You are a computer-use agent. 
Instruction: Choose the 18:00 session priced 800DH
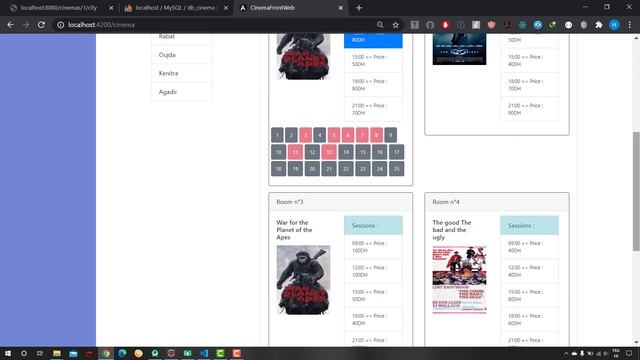coord(373,85)
